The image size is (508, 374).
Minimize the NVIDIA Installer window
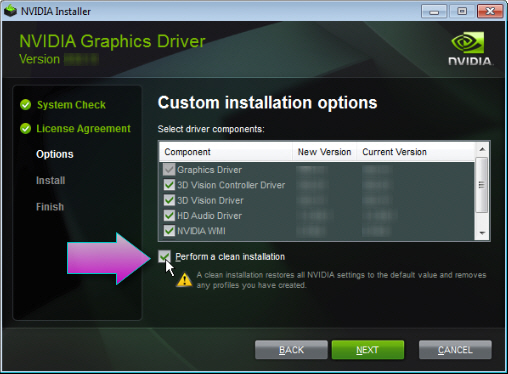tap(434, 11)
